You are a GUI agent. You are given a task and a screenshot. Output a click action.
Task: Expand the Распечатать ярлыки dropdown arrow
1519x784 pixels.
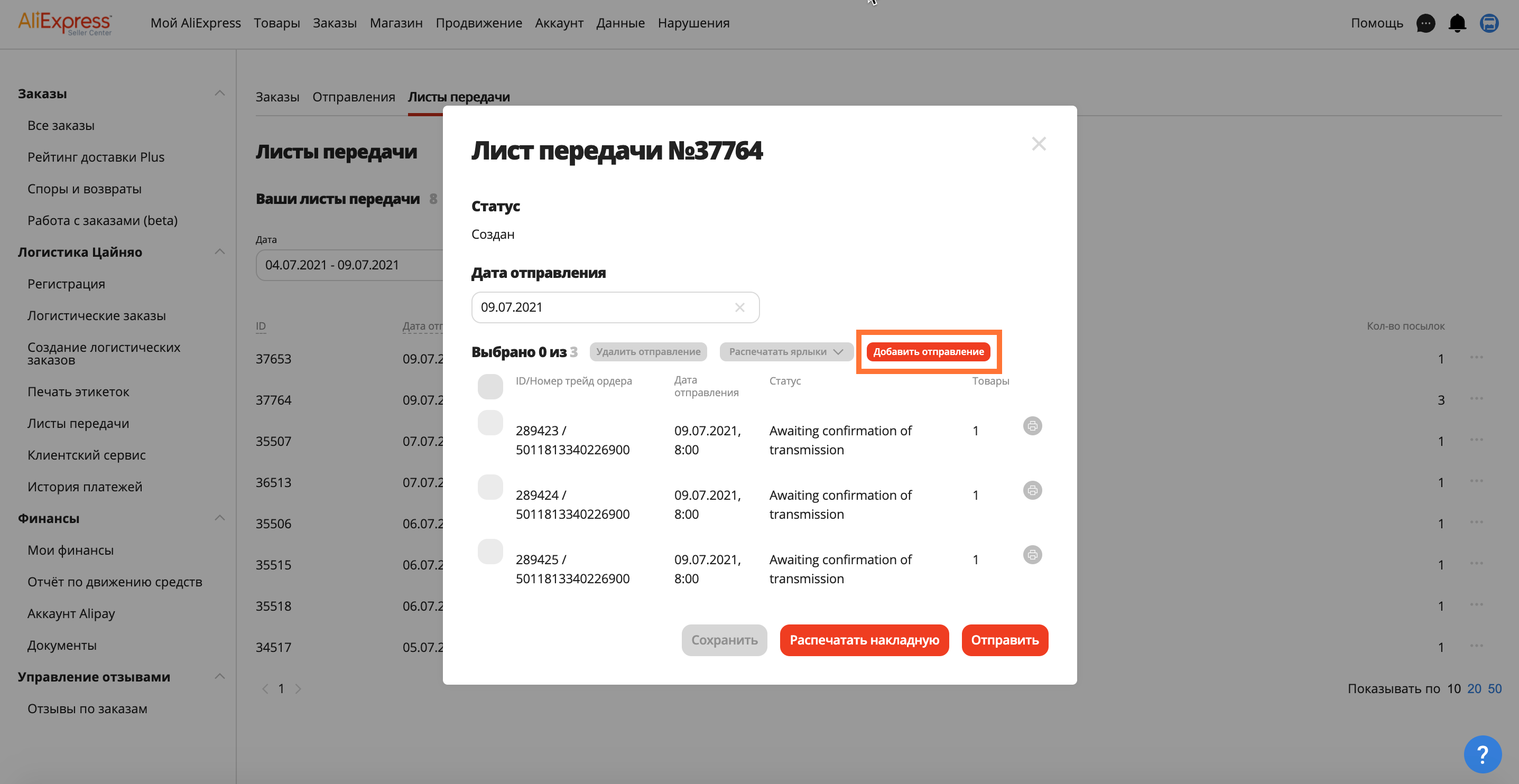841,351
